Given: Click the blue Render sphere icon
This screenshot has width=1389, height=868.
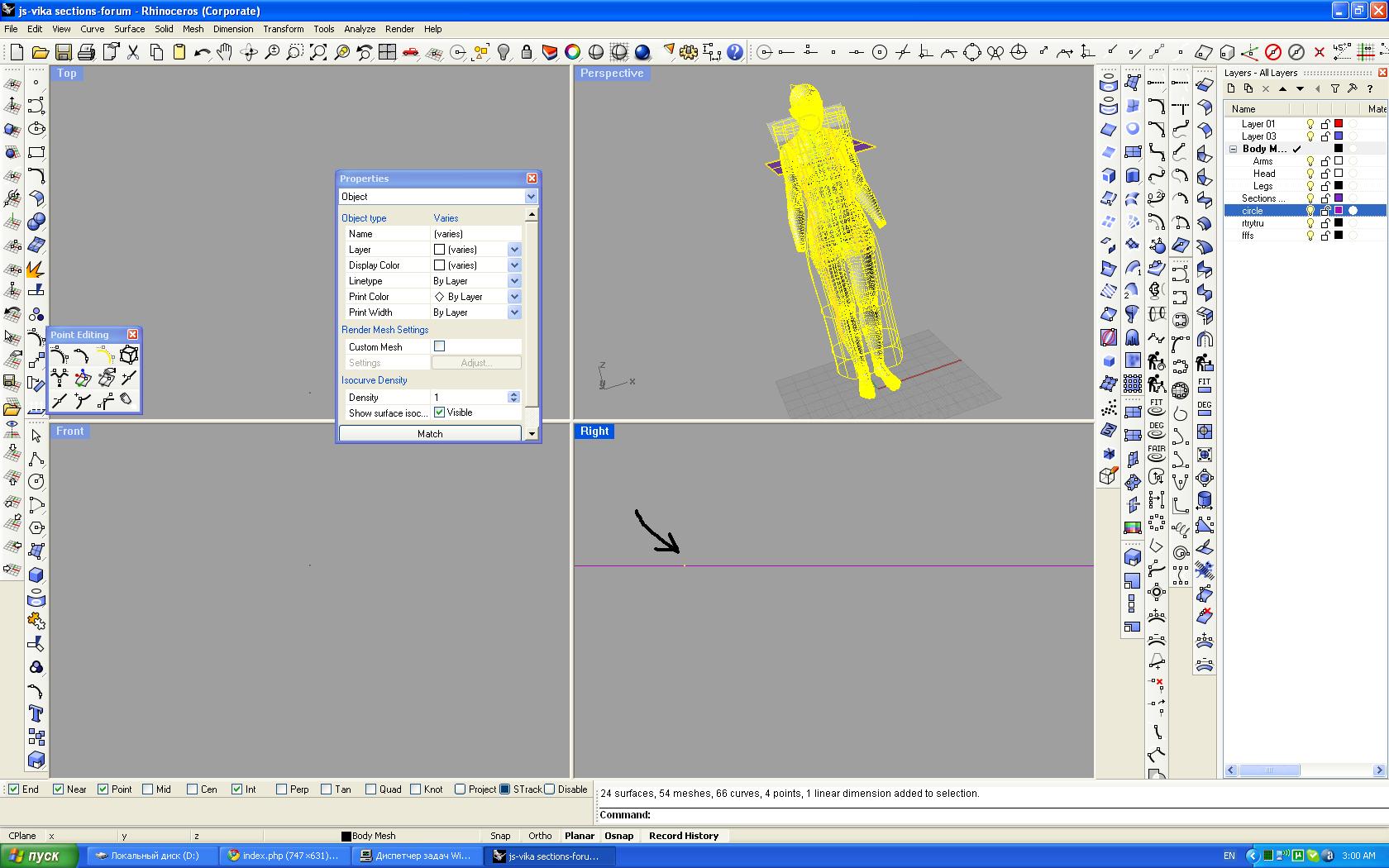Looking at the screenshot, I should [x=642, y=52].
